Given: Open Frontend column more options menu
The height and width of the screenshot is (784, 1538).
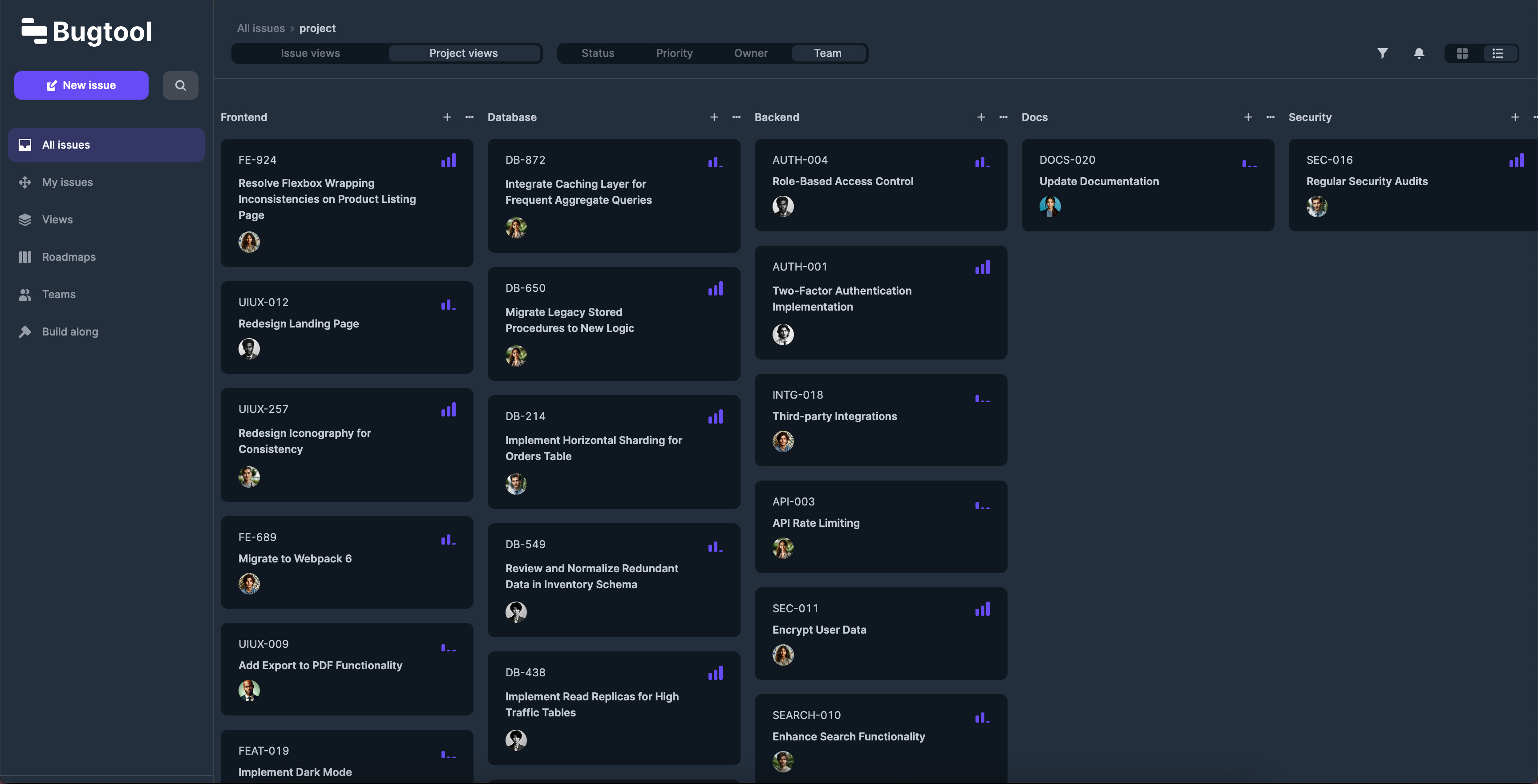Looking at the screenshot, I should 469,117.
